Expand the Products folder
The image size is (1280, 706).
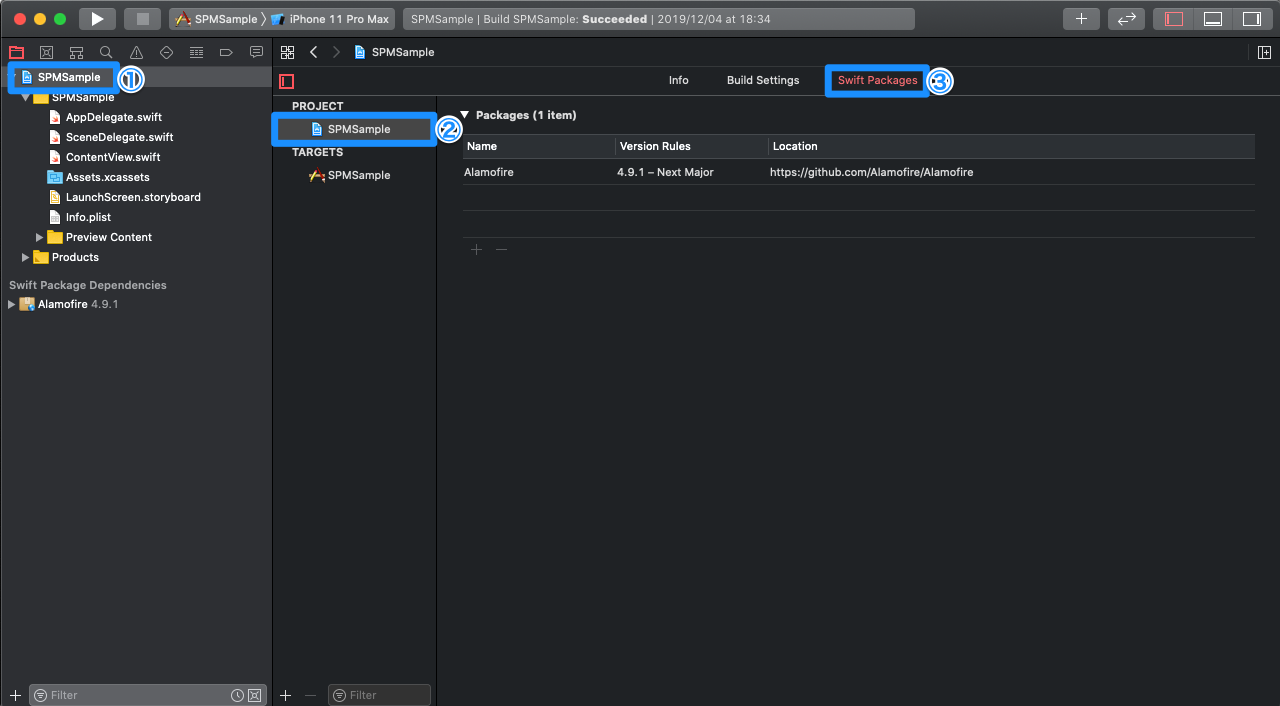tap(26, 257)
